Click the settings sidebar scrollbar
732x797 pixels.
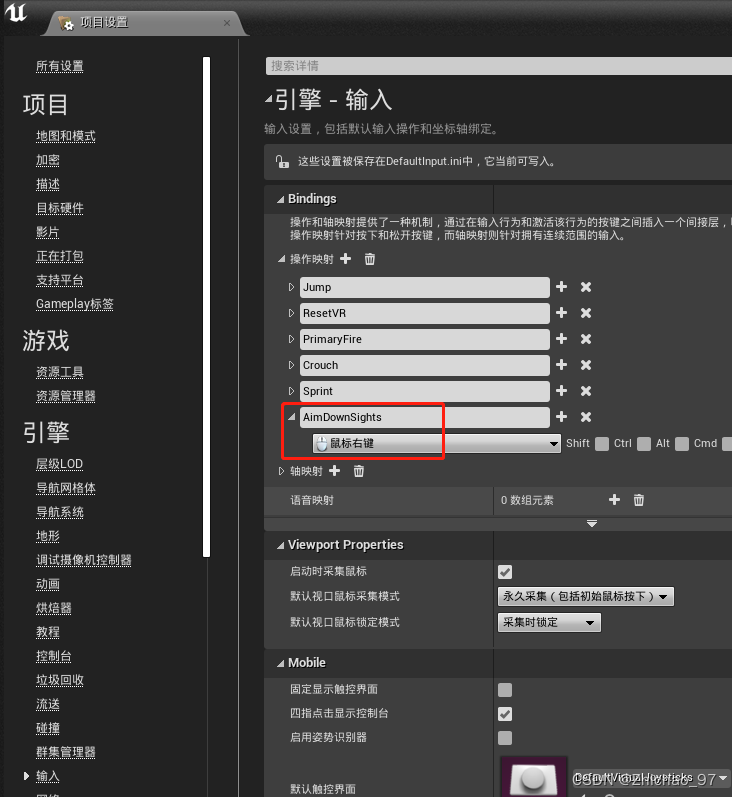click(206, 307)
